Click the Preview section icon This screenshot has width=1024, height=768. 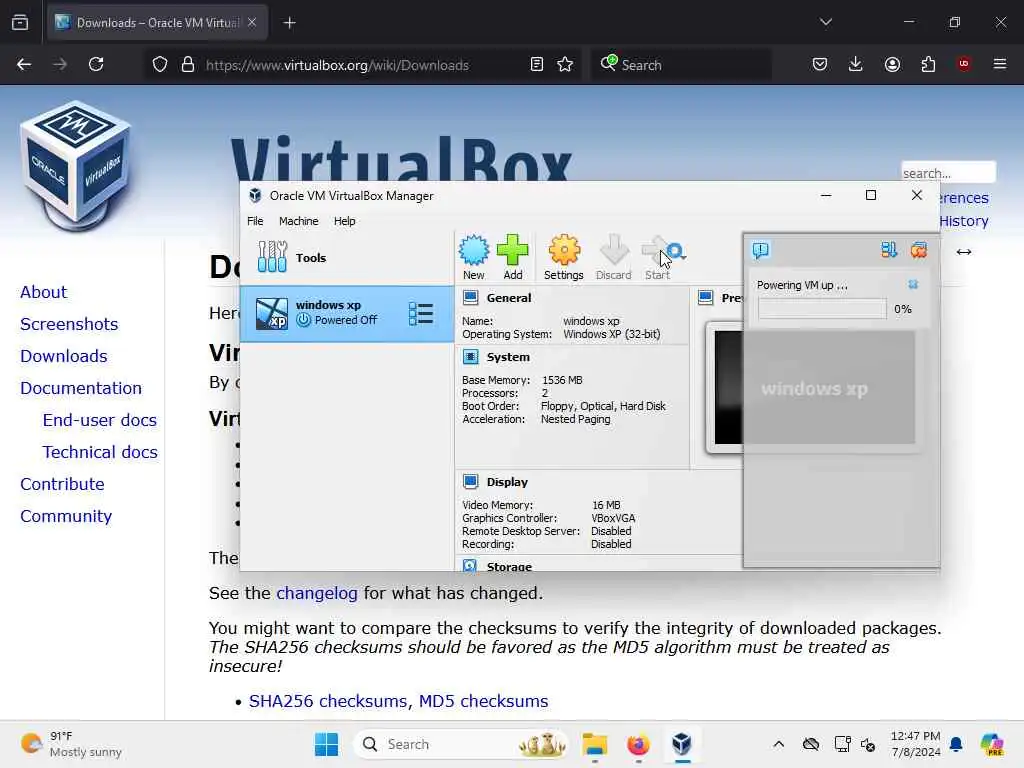(x=705, y=298)
